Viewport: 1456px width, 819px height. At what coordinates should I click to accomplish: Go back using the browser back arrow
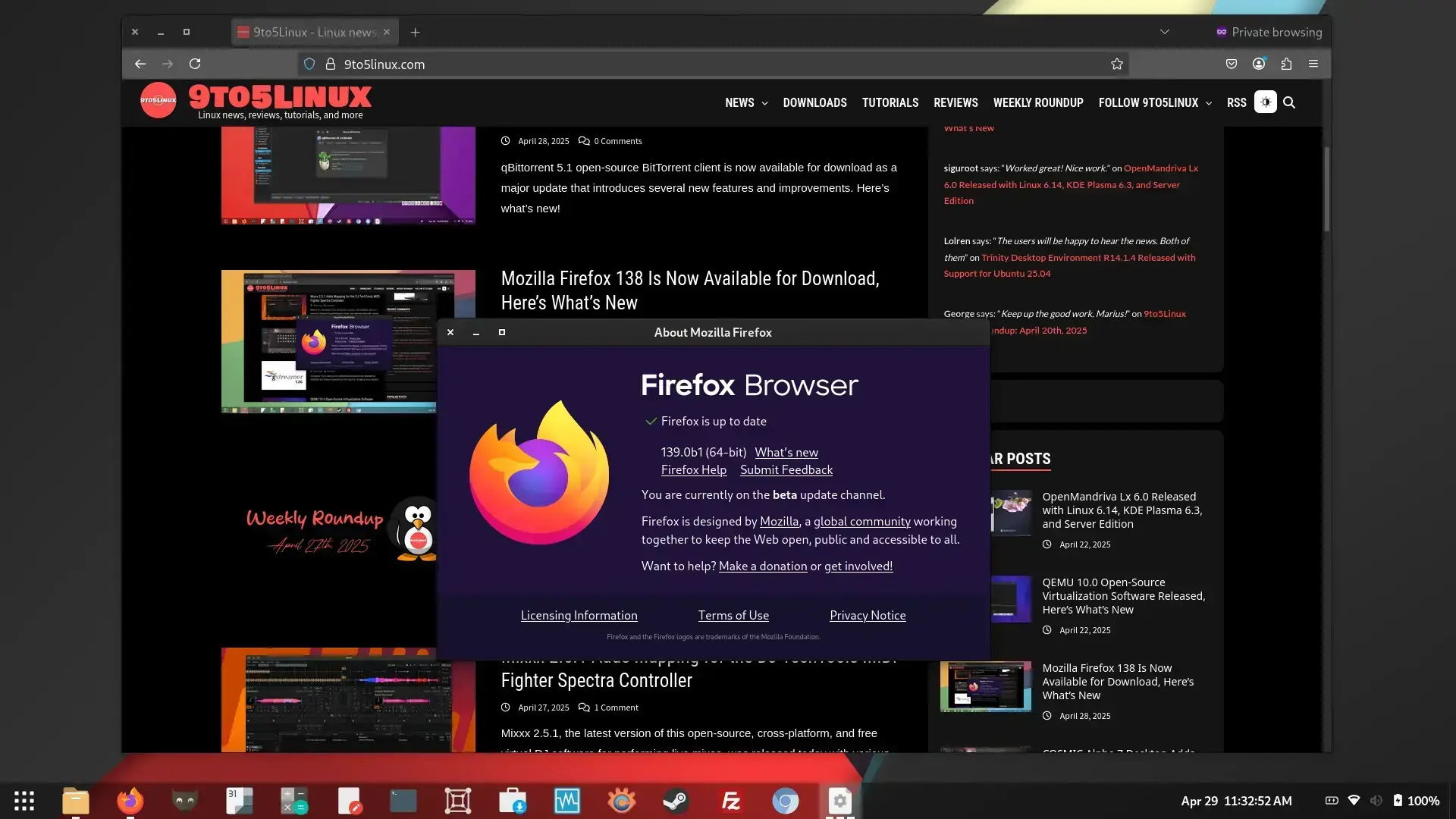pos(140,64)
